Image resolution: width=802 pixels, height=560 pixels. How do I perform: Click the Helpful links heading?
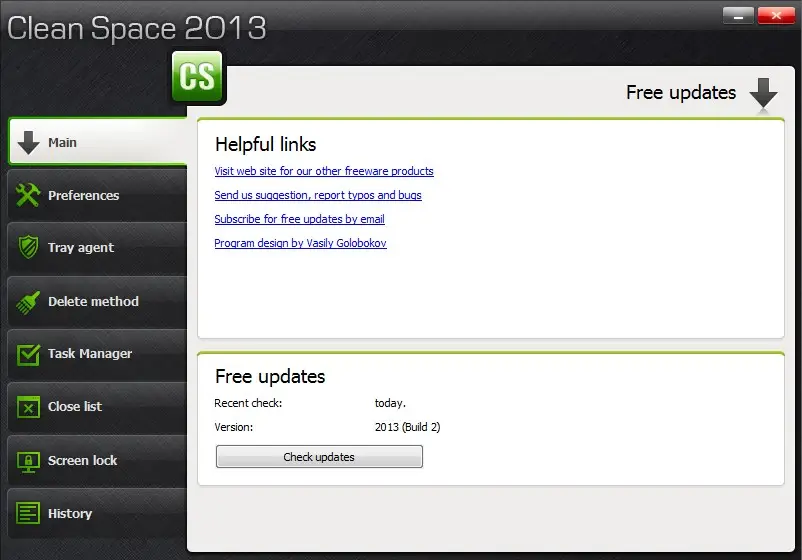tap(265, 144)
